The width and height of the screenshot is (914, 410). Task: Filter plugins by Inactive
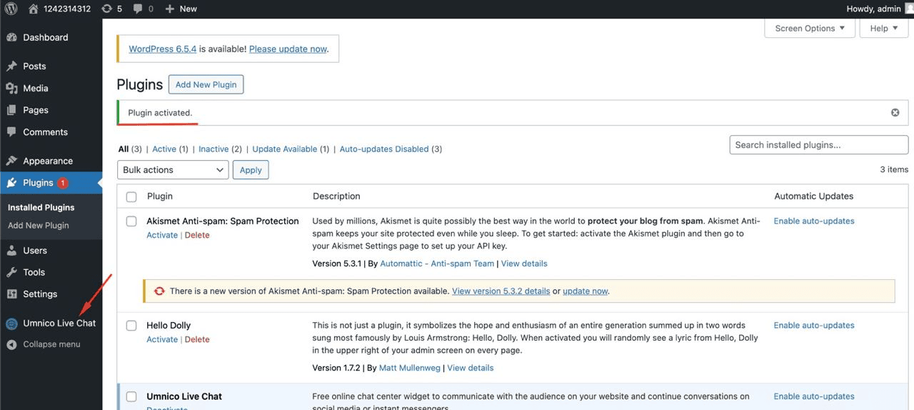[x=213, y=149]
